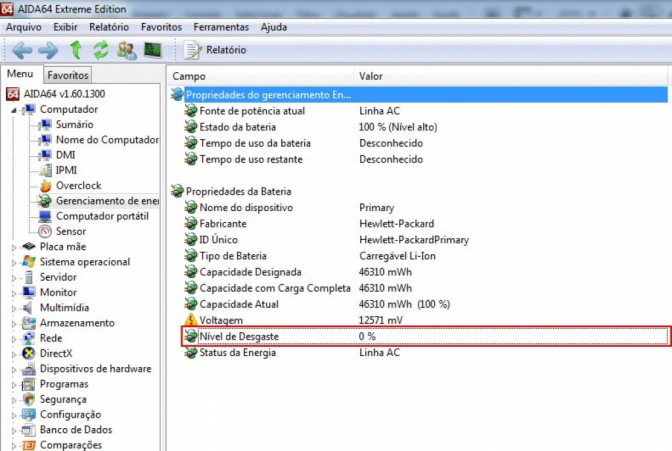
Task: Click the Configuração icon in the tree
Action: coord(29,415)
